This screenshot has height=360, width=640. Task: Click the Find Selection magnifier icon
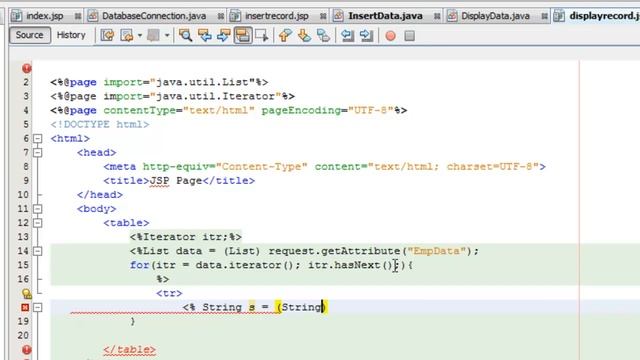185,36
